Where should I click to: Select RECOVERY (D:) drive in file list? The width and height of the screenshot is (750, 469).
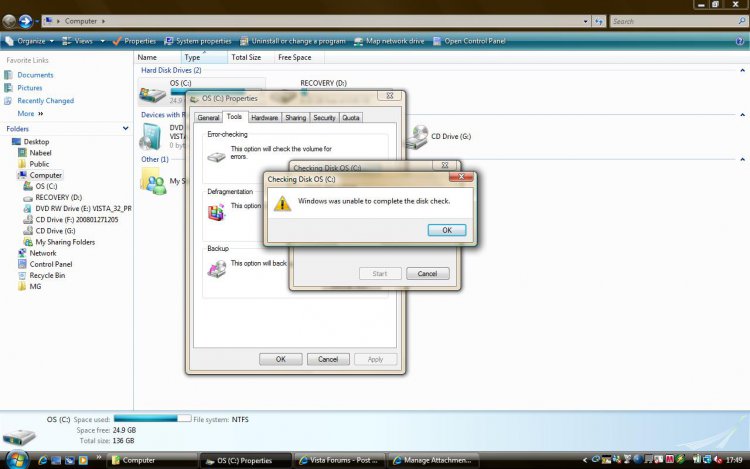tap(323, 83)
